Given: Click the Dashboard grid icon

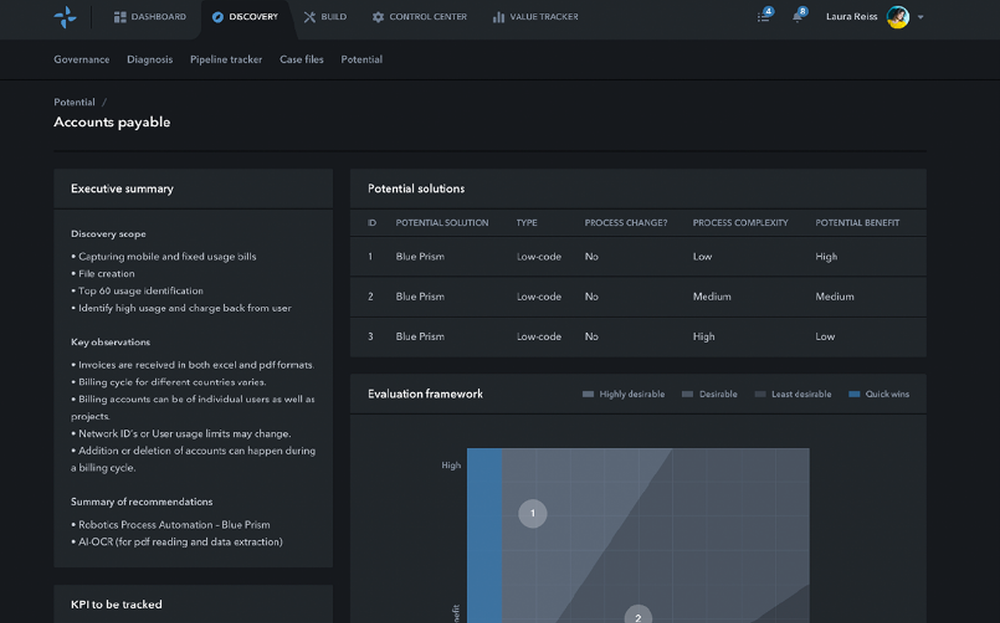Looking at the screenshot, I should tap(120, 17).
